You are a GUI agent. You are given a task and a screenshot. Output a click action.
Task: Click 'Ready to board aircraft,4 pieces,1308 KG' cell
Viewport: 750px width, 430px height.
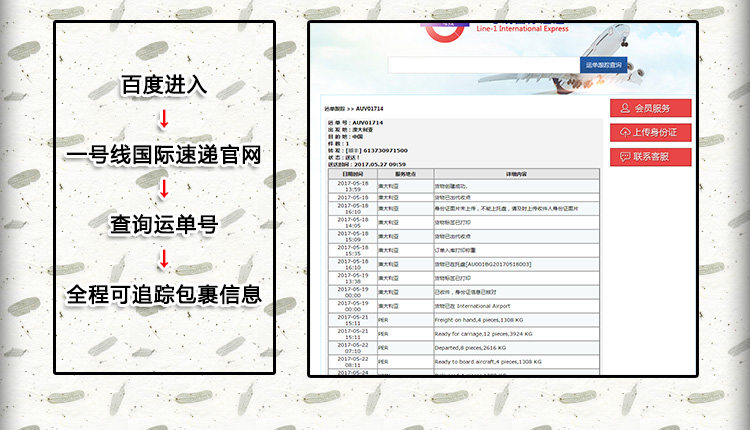(517, 362)
